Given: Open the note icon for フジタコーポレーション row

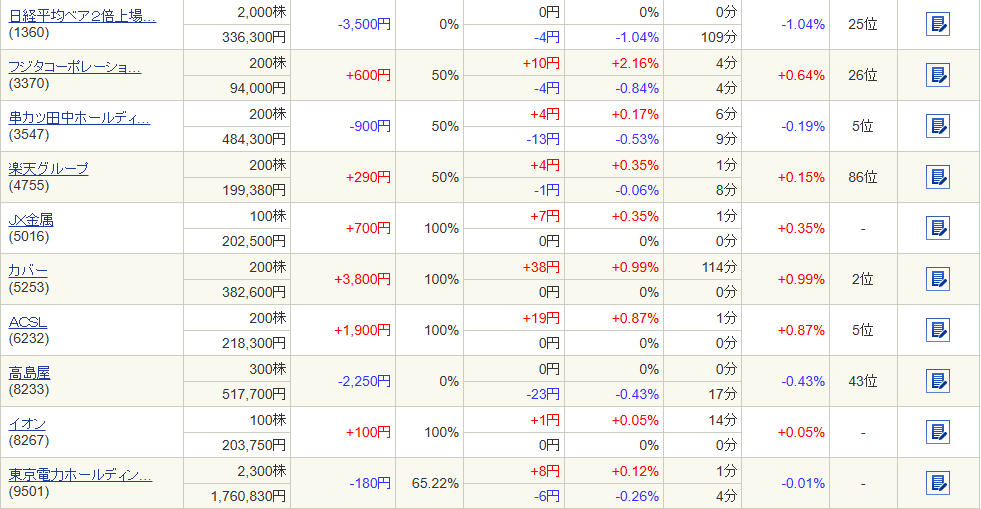Looking at the screenshot, I should (937, 75).
